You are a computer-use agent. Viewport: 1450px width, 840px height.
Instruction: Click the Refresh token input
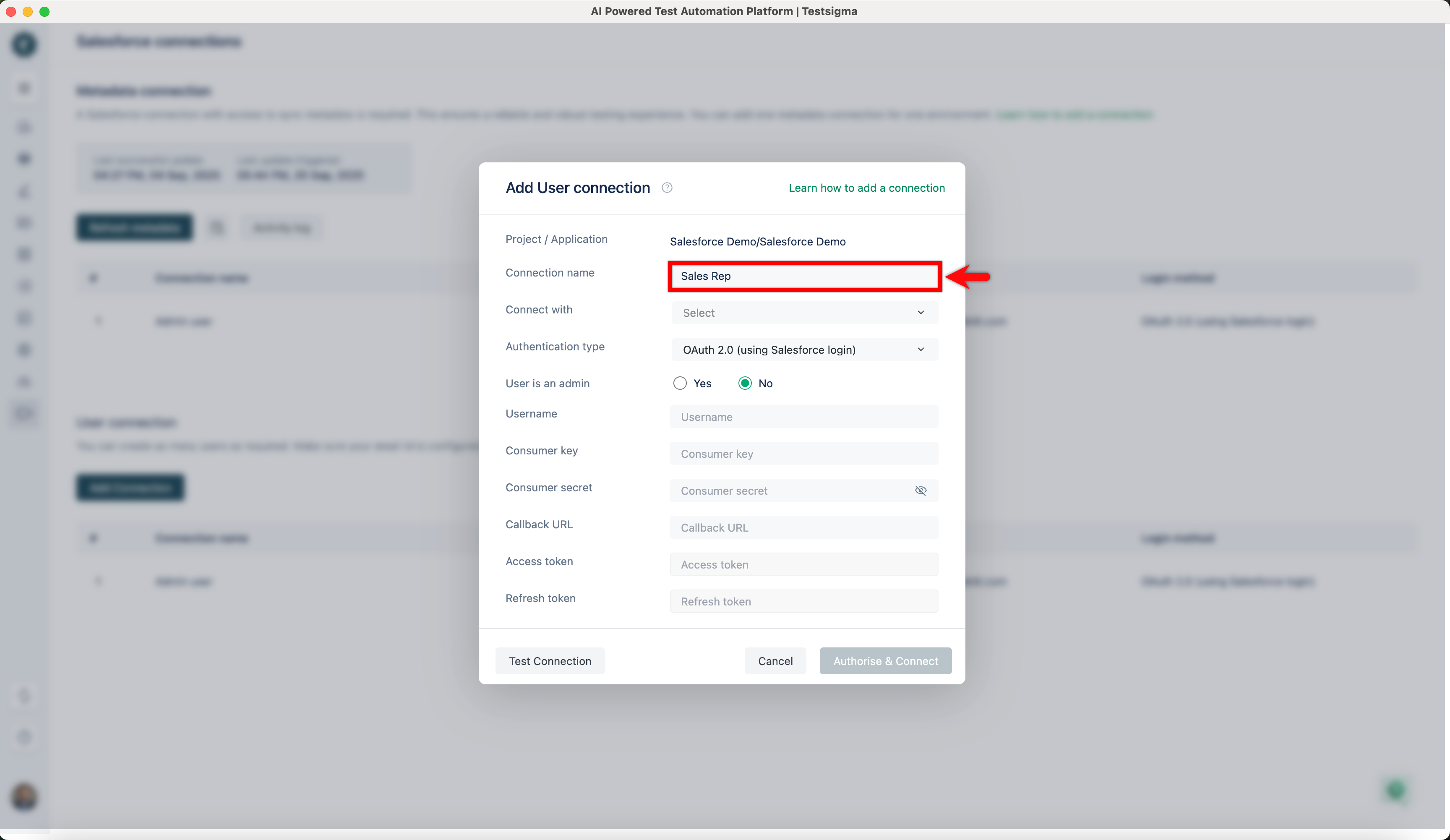click(x=803, y=601)
